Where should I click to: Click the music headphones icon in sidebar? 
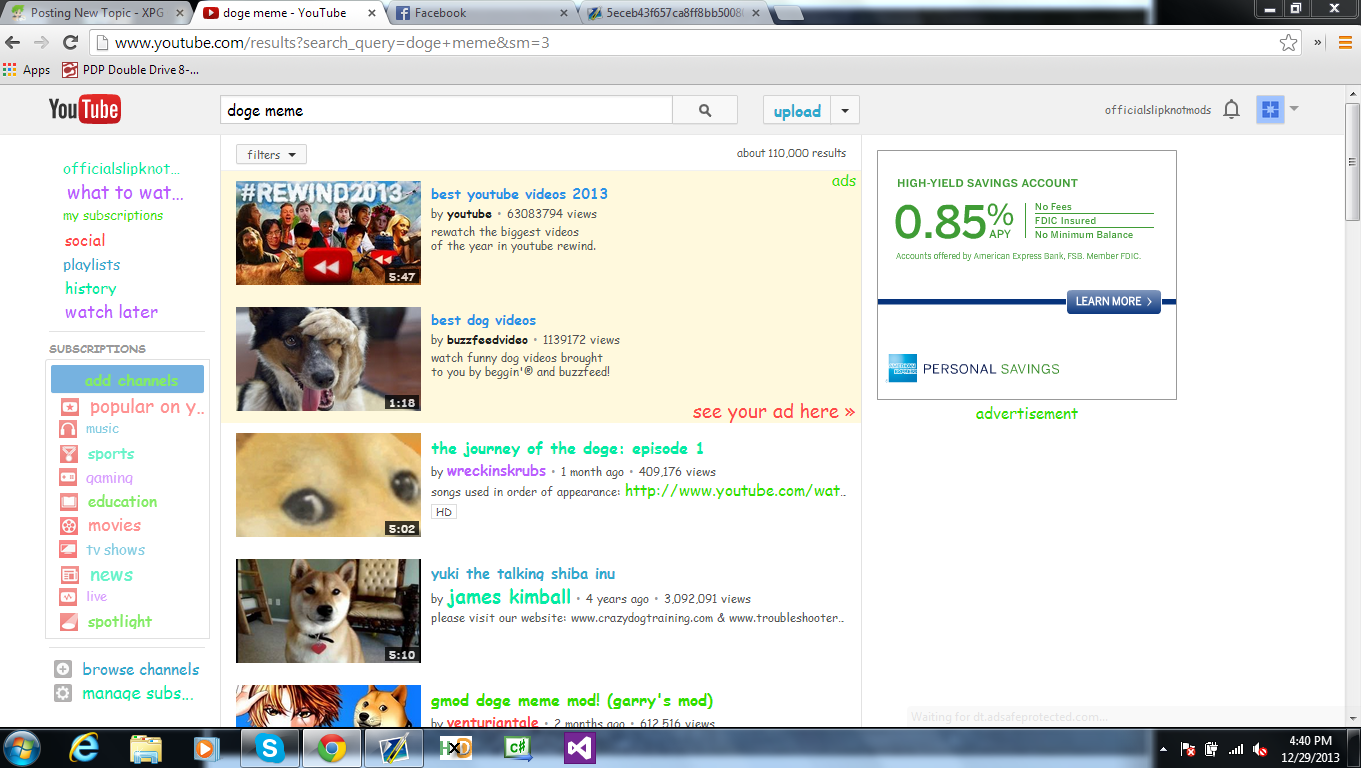click(x=68, y=429)
